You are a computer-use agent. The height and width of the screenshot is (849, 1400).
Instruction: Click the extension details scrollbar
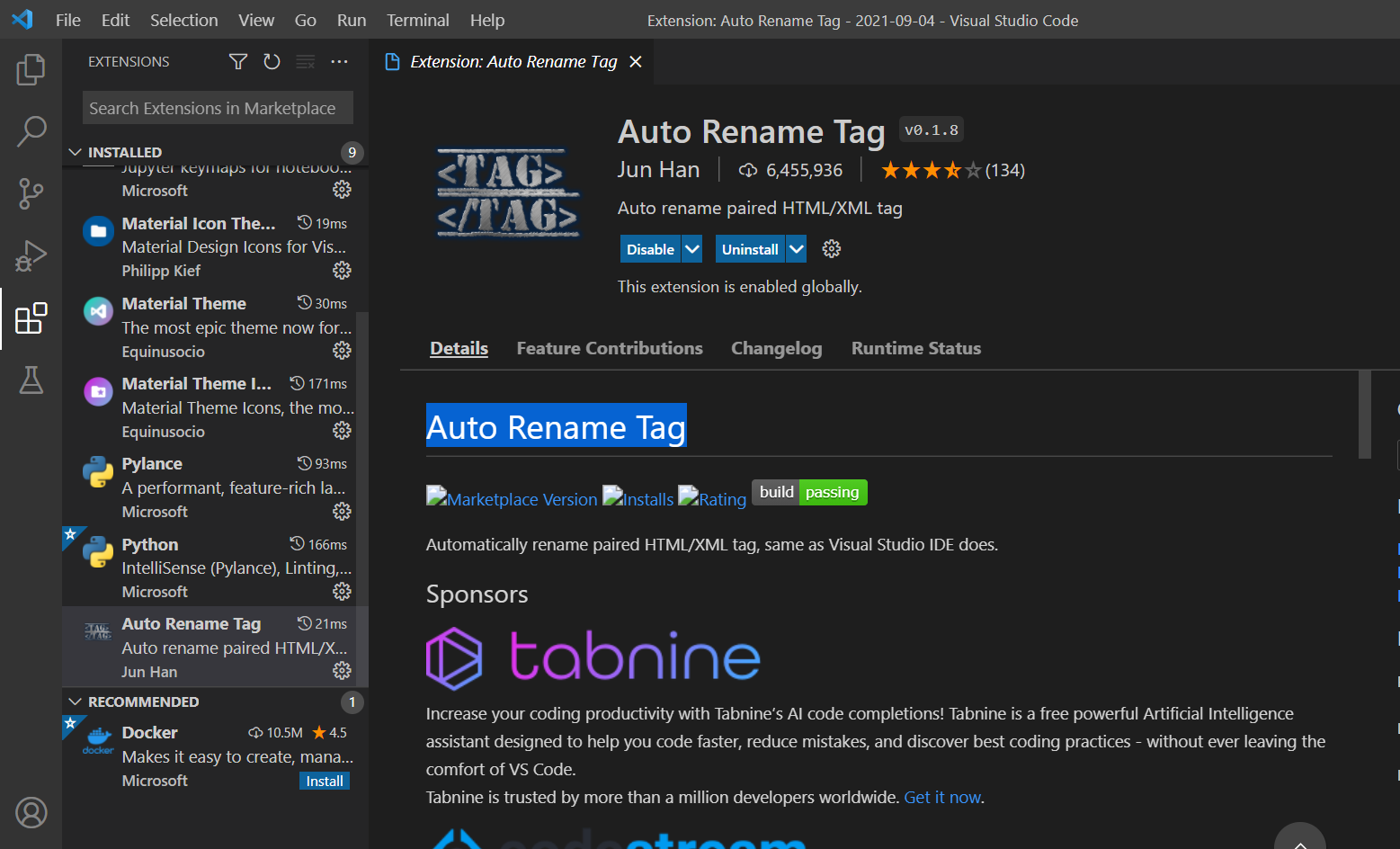(x=1364, y=414)
